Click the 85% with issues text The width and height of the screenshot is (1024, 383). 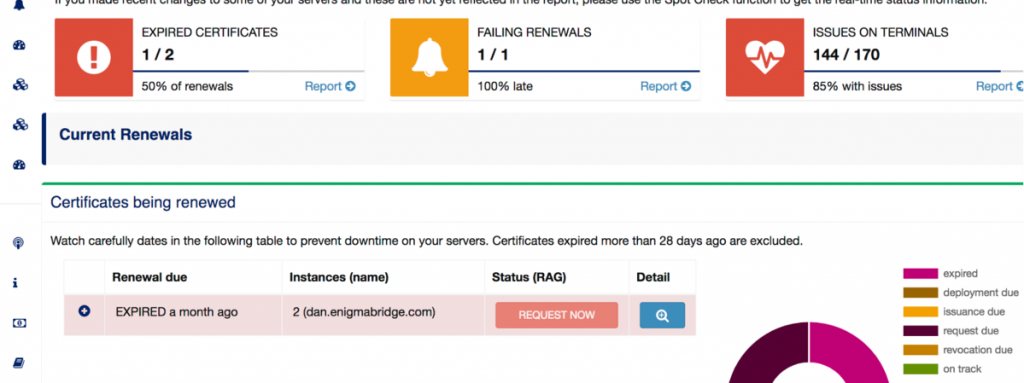[x=857, y=86]
